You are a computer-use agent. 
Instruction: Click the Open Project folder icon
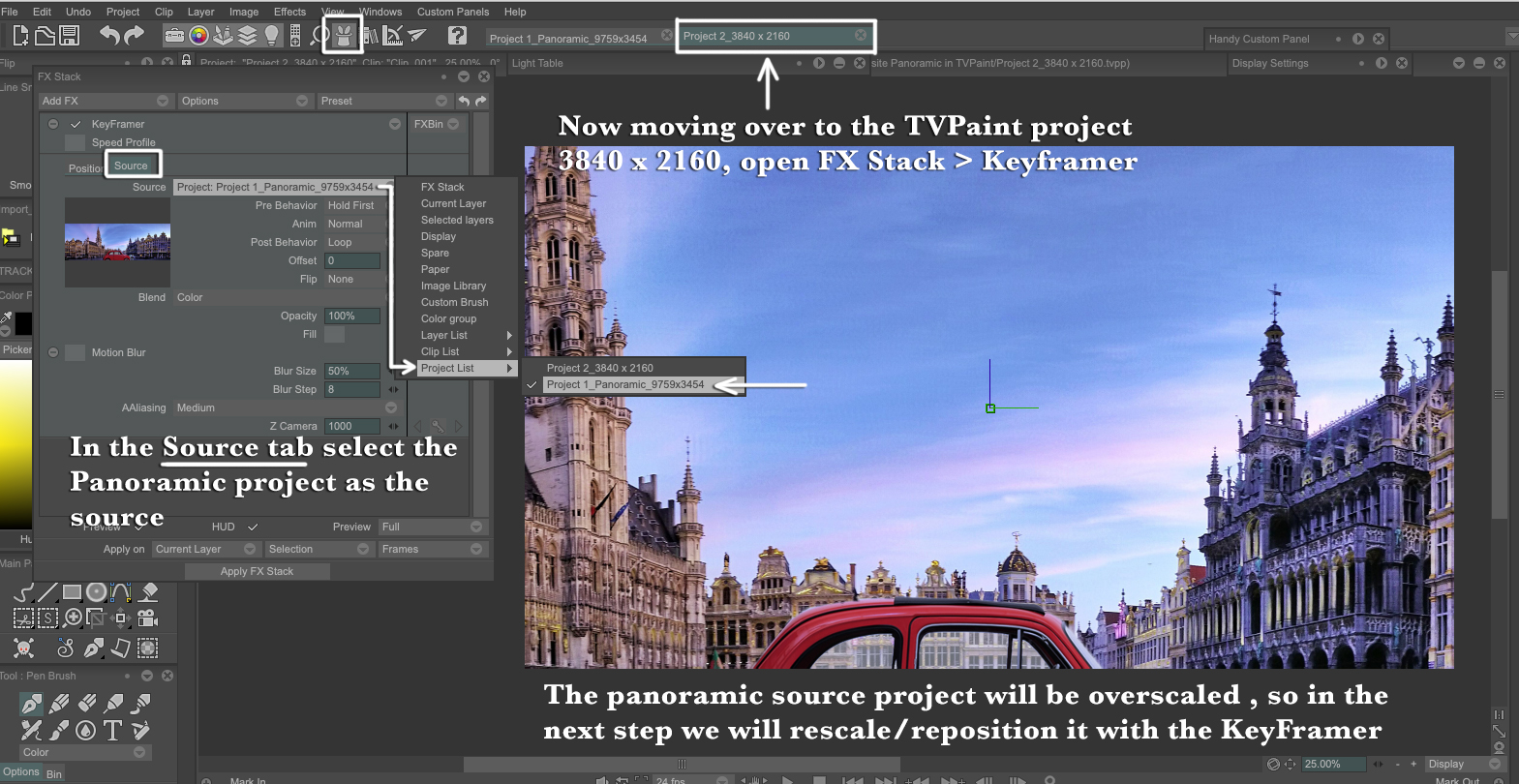(45, 36)
